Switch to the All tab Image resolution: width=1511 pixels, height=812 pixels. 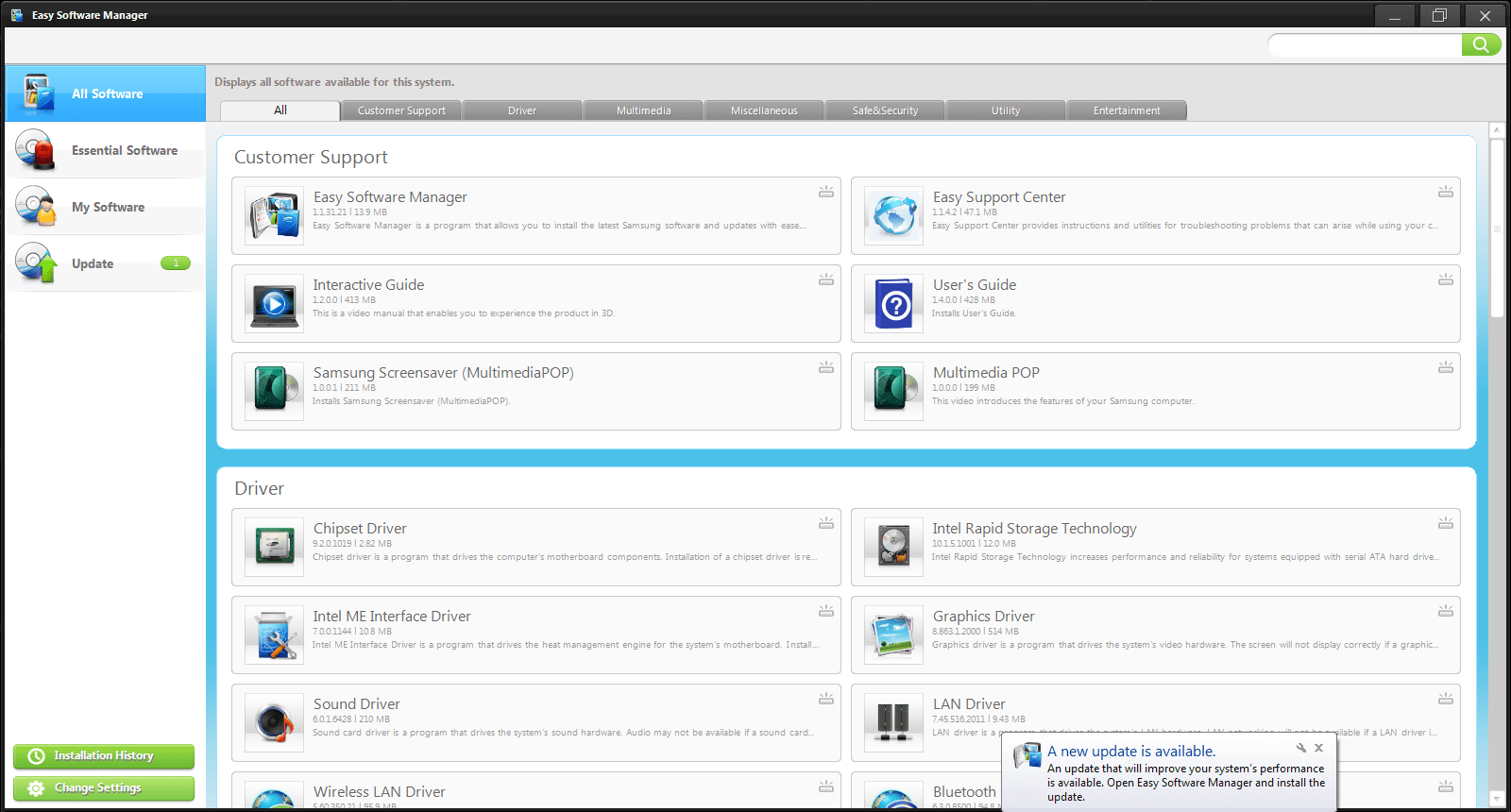pyautogui.click(x=280, y=110)
